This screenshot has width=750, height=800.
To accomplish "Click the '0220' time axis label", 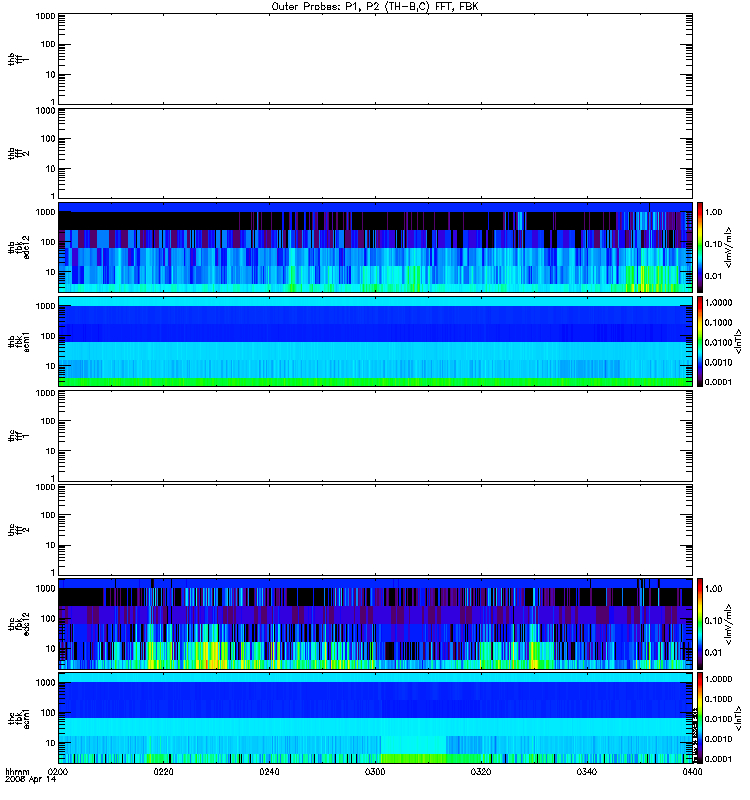I will (x=164, y=771).
